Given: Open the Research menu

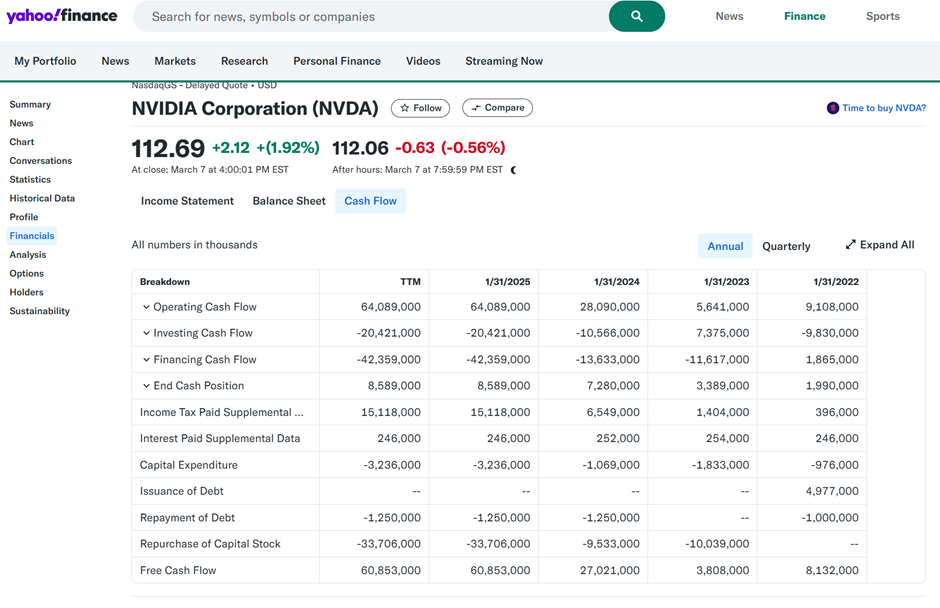Looking at the screenshot, I should 245,61.
